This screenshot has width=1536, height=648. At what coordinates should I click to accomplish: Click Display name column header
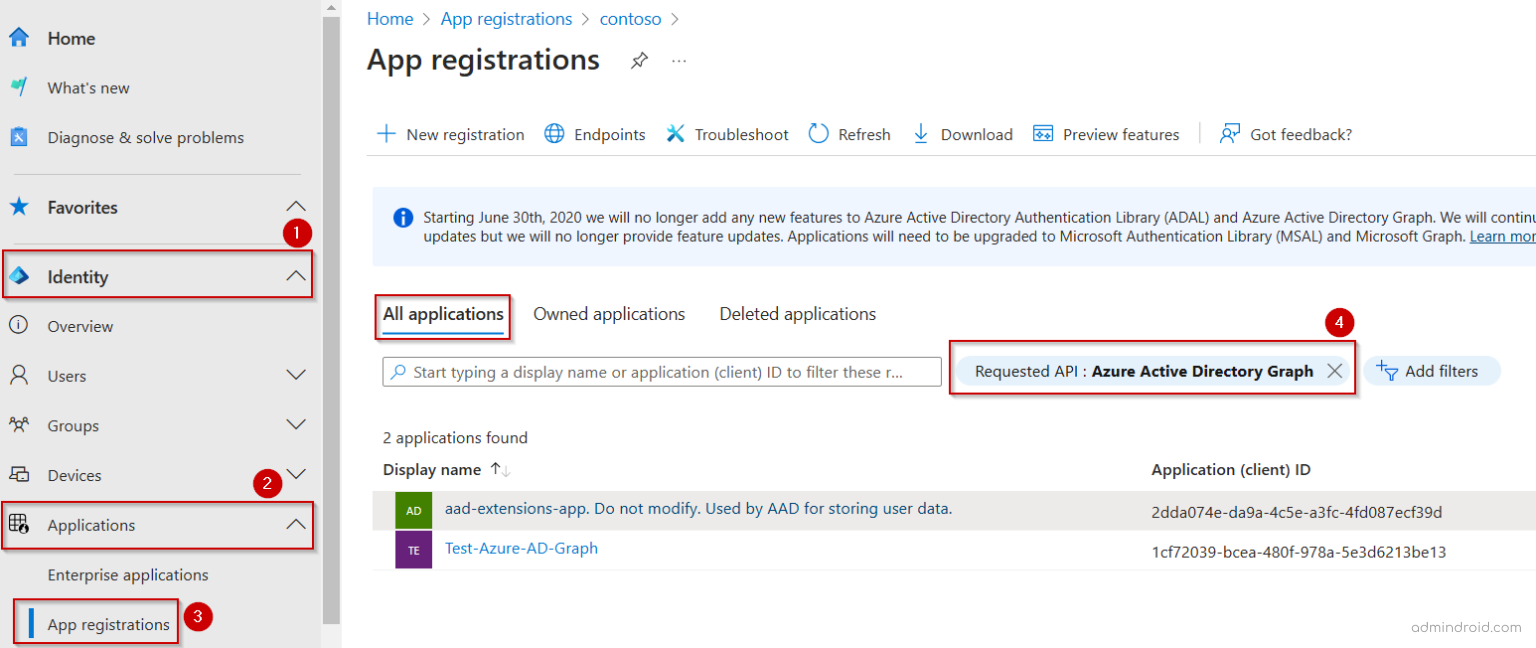point(432,469)
